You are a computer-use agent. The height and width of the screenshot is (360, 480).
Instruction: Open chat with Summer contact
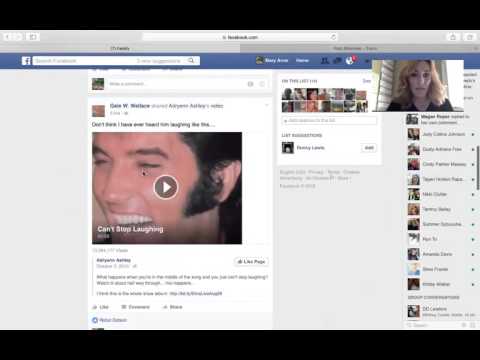pyautogui.click(x=441, y=224)
